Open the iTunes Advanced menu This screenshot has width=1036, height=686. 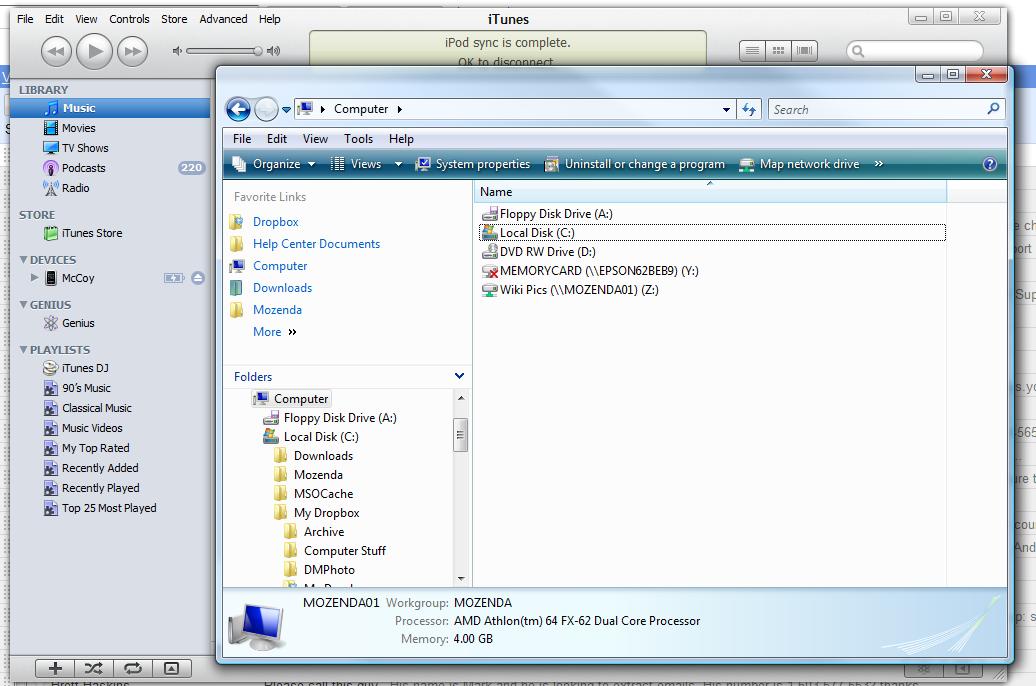(223, 19)
